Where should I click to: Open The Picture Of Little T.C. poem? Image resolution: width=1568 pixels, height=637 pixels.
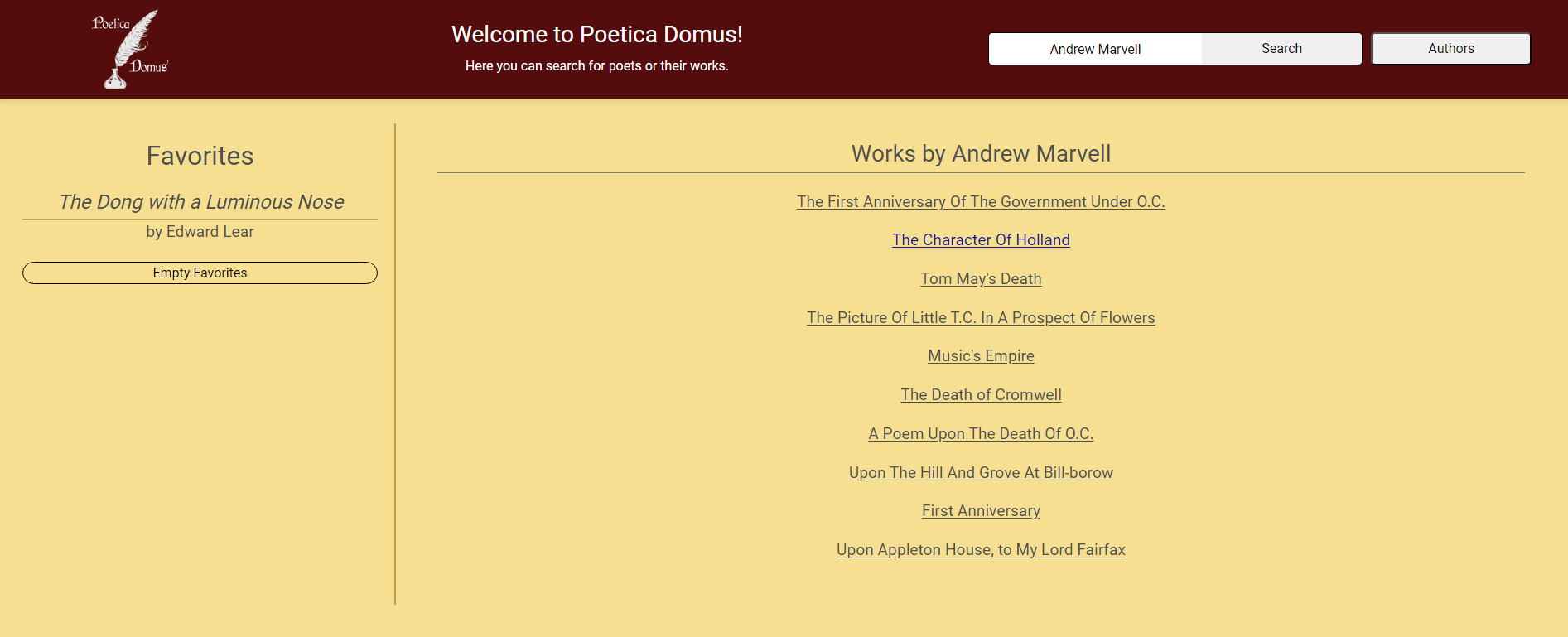coord(981,317)
